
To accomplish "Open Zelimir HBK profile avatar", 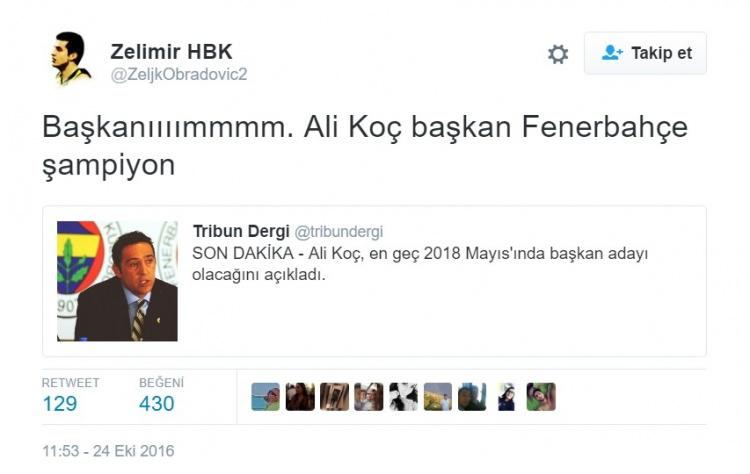I will click(71, 58).
